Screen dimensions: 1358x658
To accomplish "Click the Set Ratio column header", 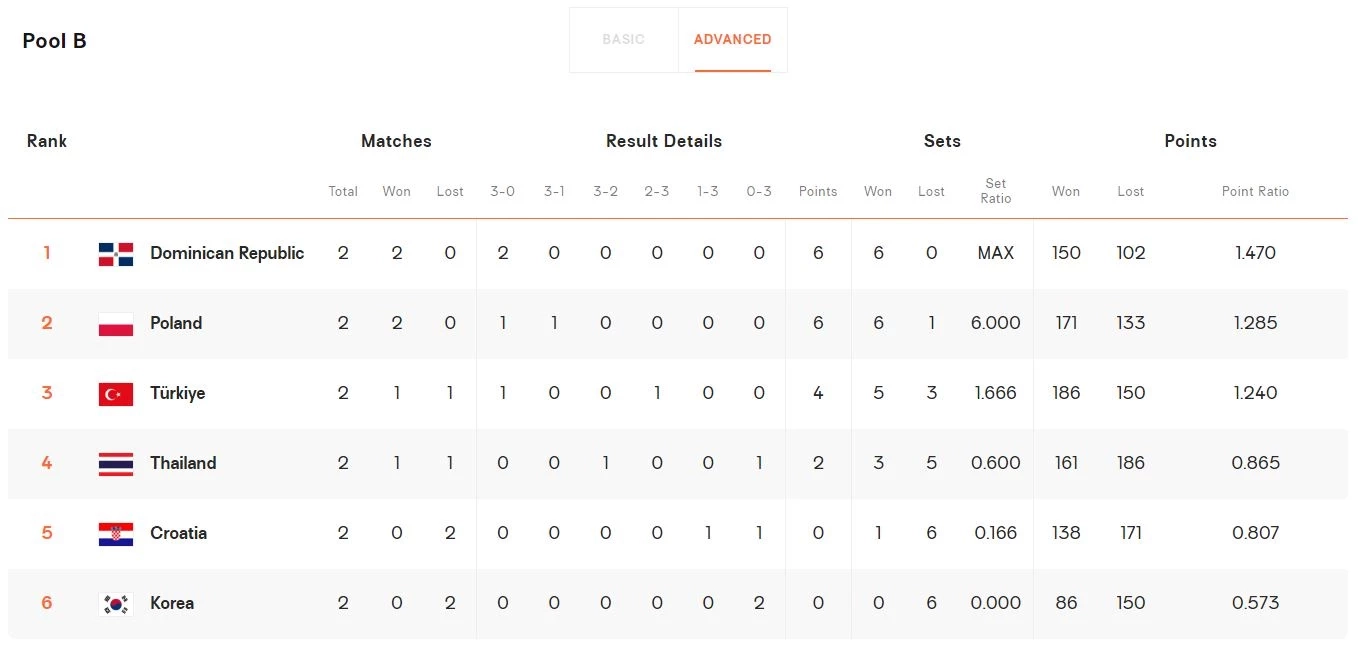I will click(995, 191).
